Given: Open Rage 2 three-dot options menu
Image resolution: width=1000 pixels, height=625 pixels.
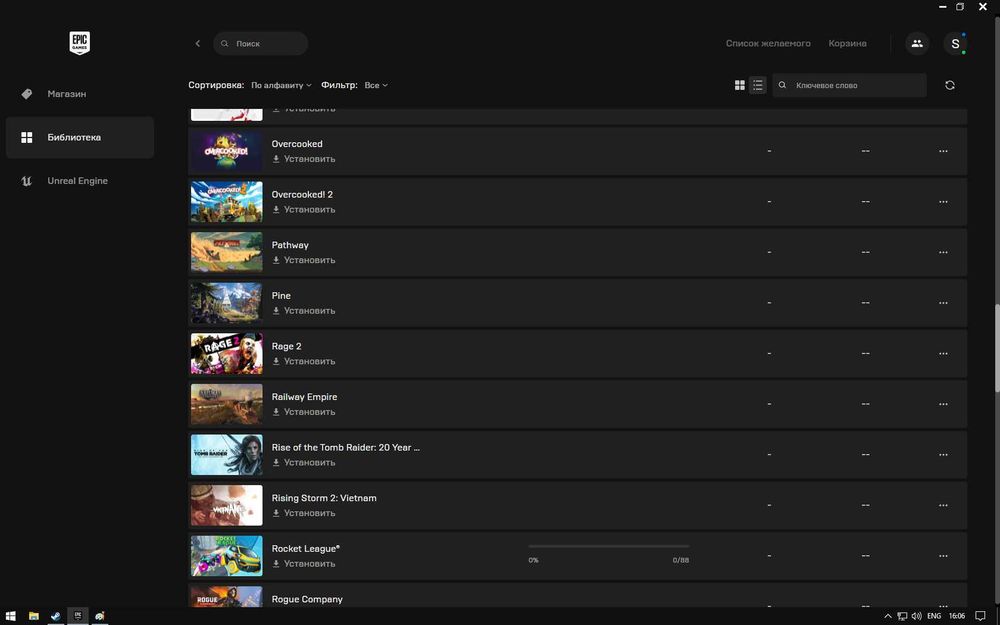Looking at the screenshot, I should coord(943,353).
